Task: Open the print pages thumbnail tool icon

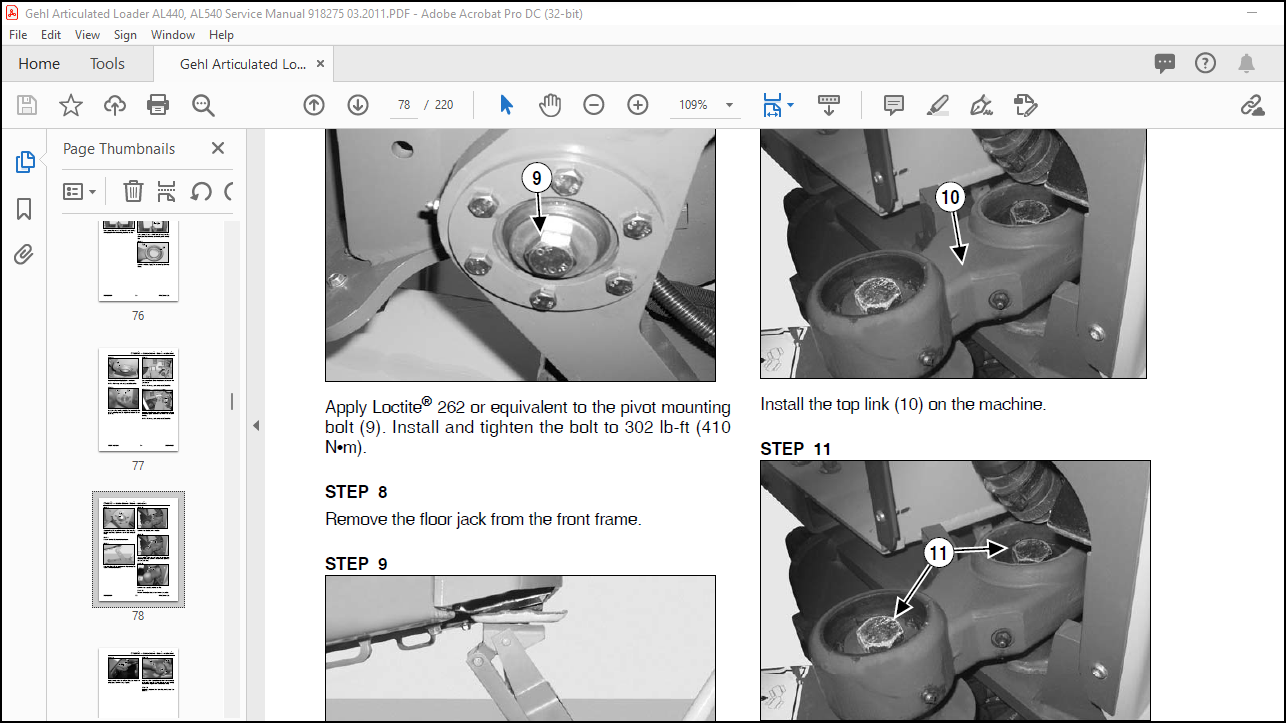Action: (x=167, y=191)
